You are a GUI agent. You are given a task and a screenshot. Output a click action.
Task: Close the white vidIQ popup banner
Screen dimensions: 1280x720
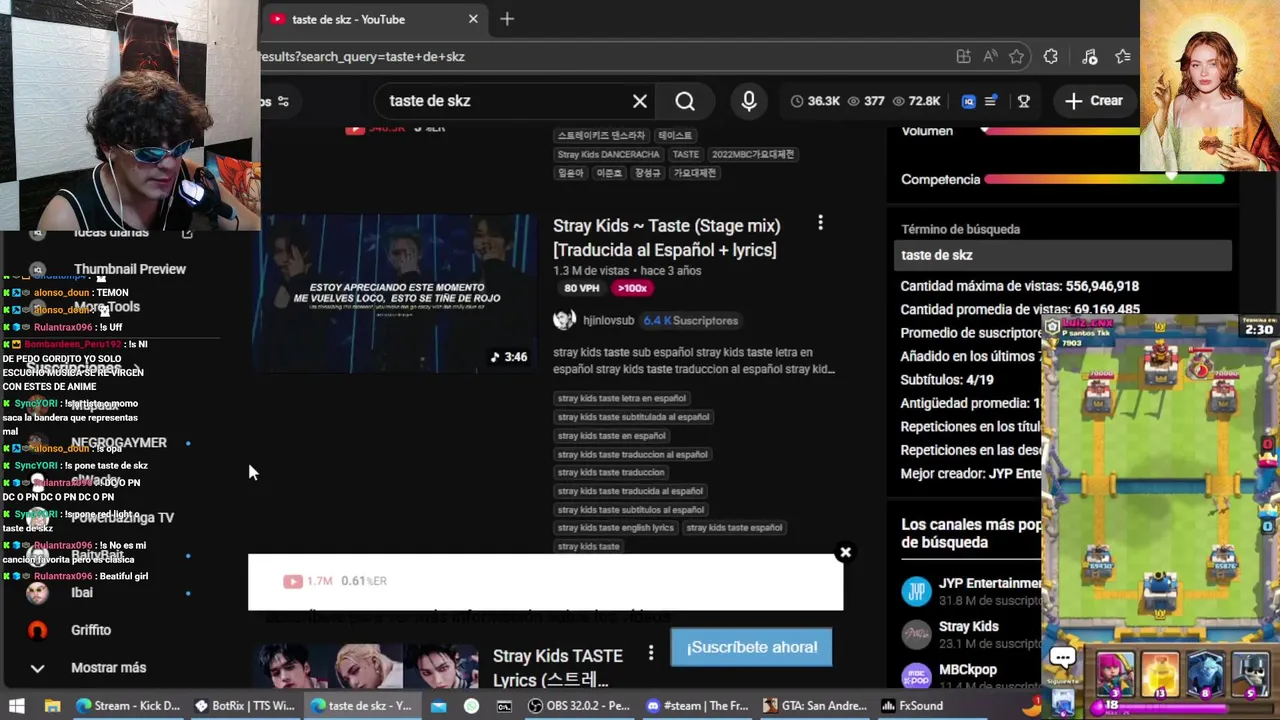point(845,552)
